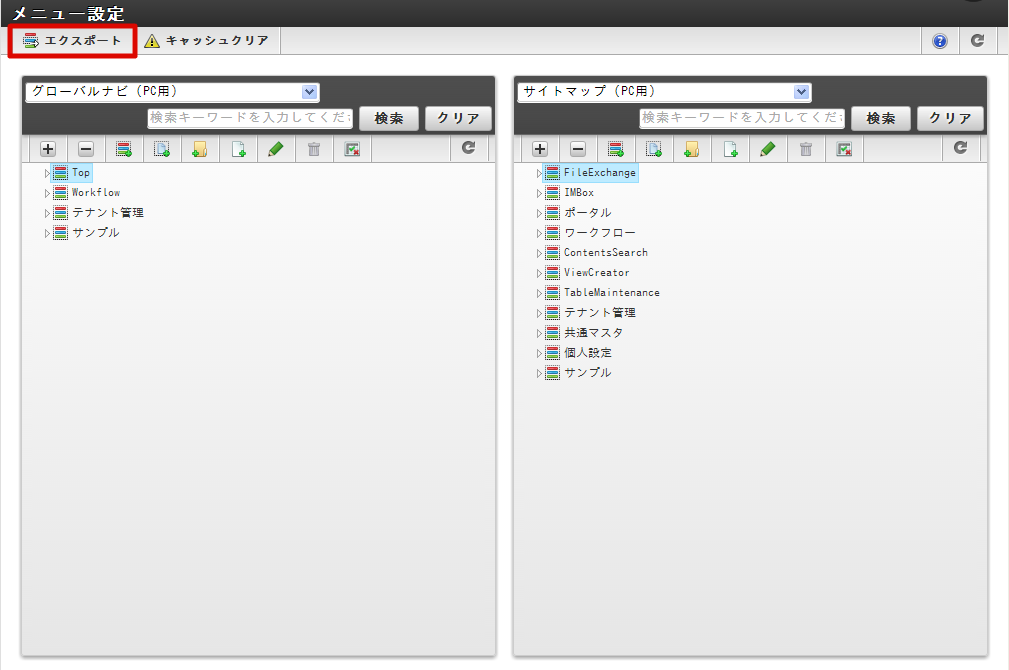Expand the FileExchange tree node
1009x670 pixels.
pos(538,172)
